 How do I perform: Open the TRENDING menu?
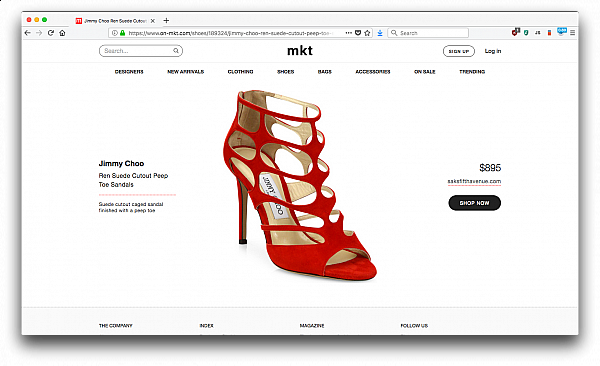(472, 72)
